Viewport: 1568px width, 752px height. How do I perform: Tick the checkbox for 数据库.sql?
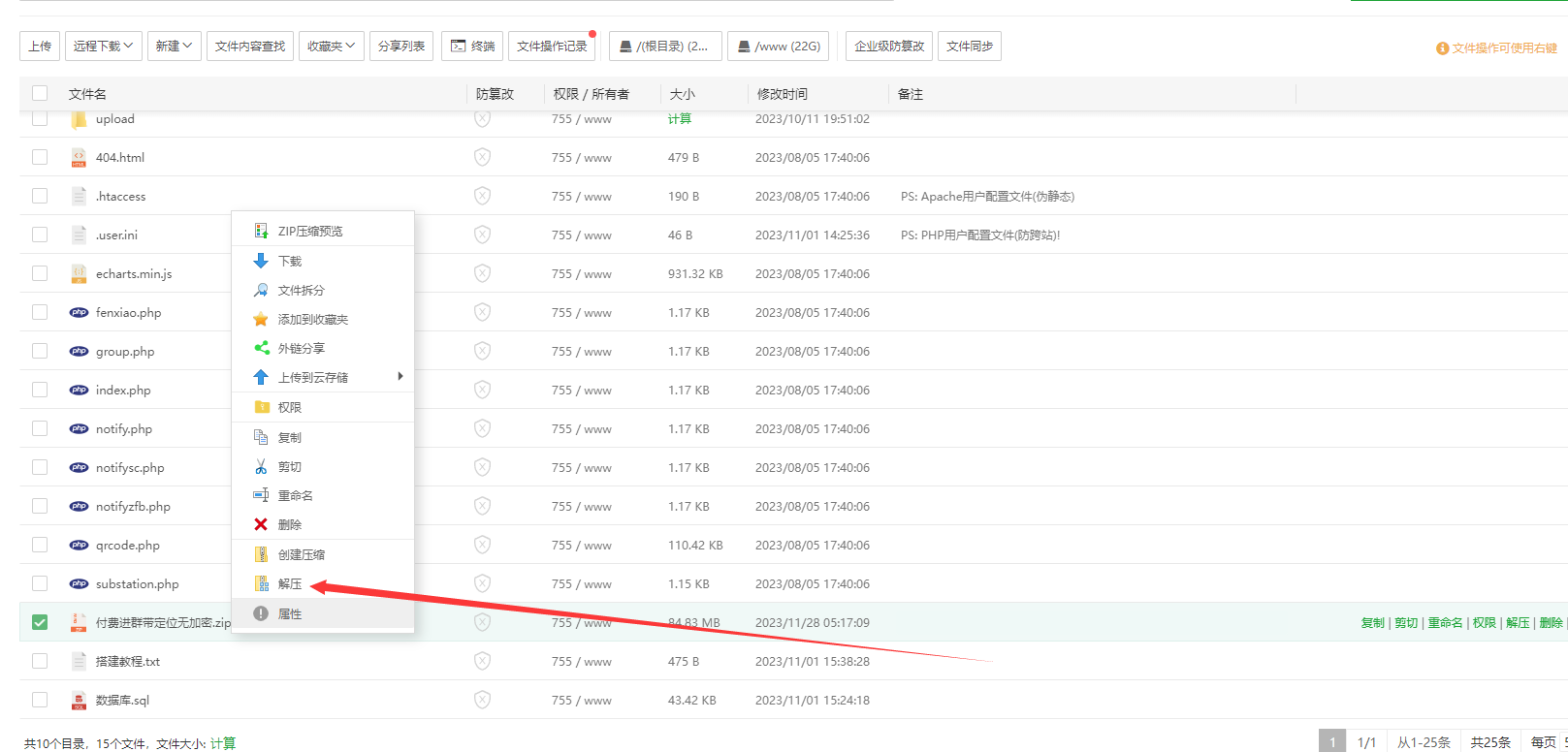40,700
